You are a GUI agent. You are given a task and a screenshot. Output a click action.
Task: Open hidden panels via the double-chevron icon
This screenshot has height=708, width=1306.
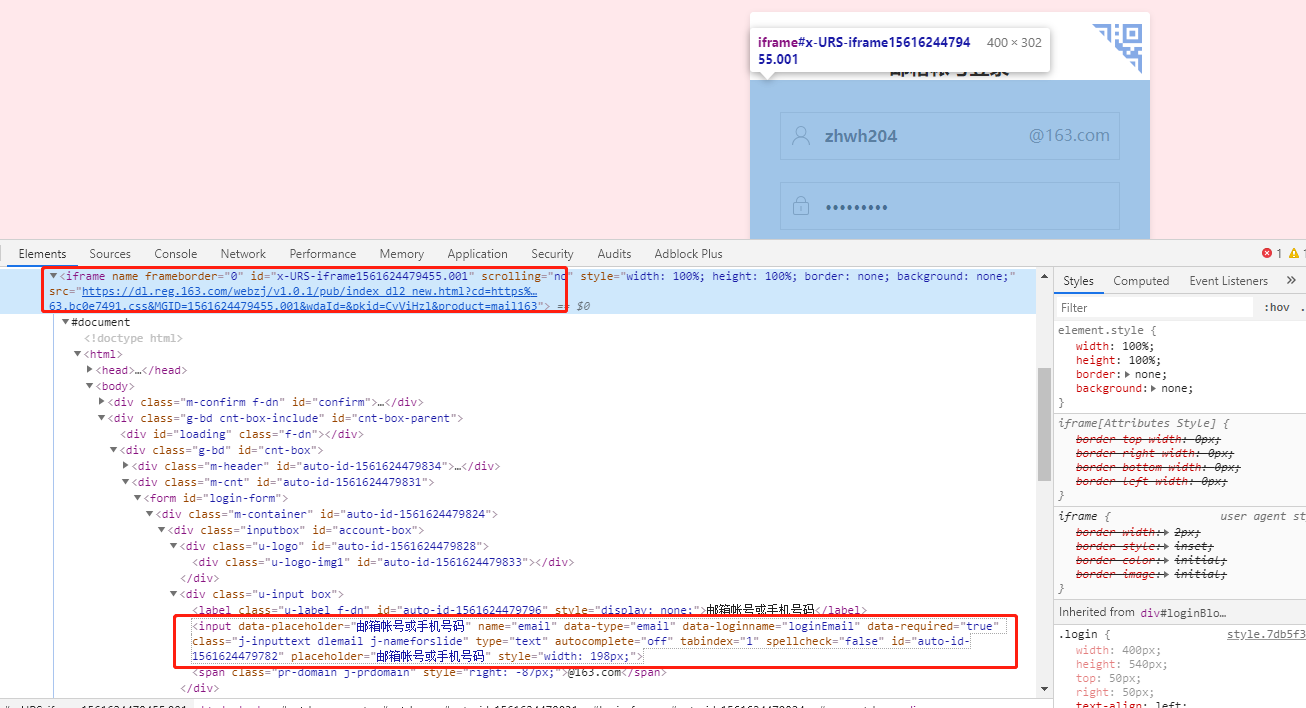click(x=1291, y=280)
